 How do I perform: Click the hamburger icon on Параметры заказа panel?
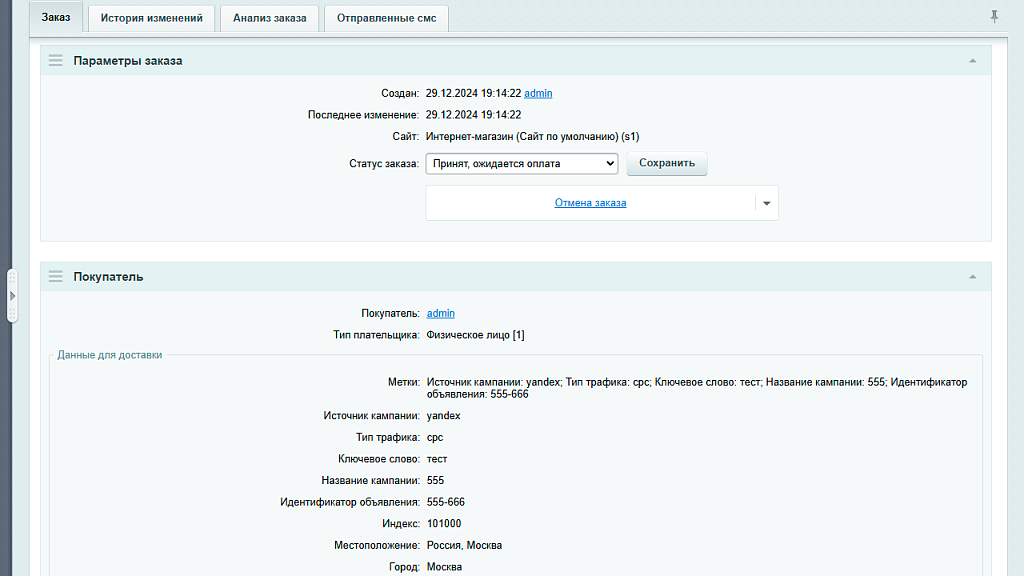[56, 60]
